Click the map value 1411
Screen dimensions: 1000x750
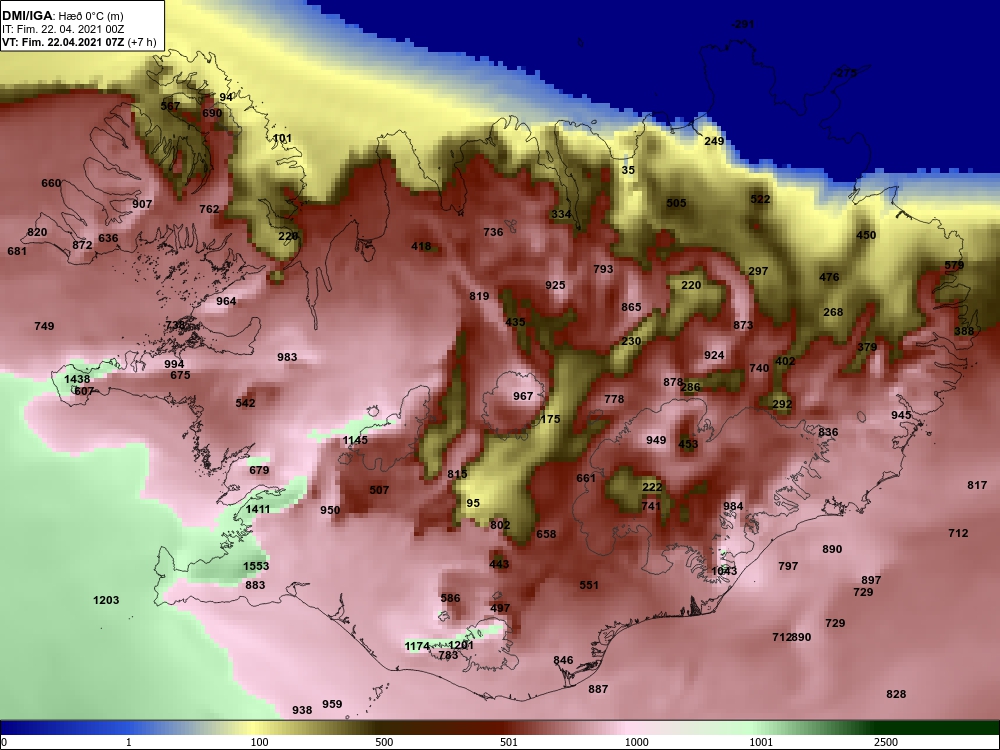coord(258,509)
